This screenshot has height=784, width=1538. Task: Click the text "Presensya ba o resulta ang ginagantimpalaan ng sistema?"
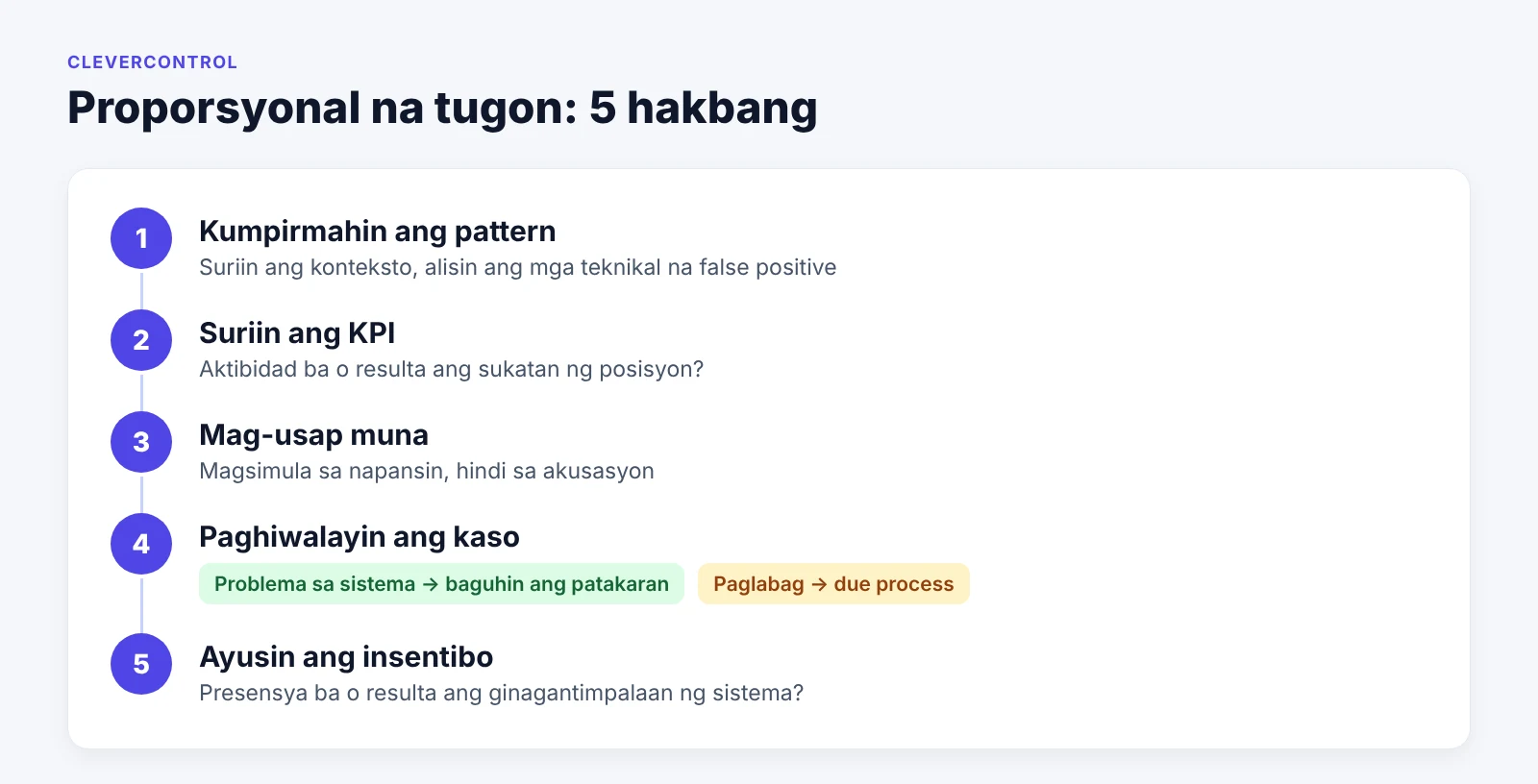(x=501, y=693)
